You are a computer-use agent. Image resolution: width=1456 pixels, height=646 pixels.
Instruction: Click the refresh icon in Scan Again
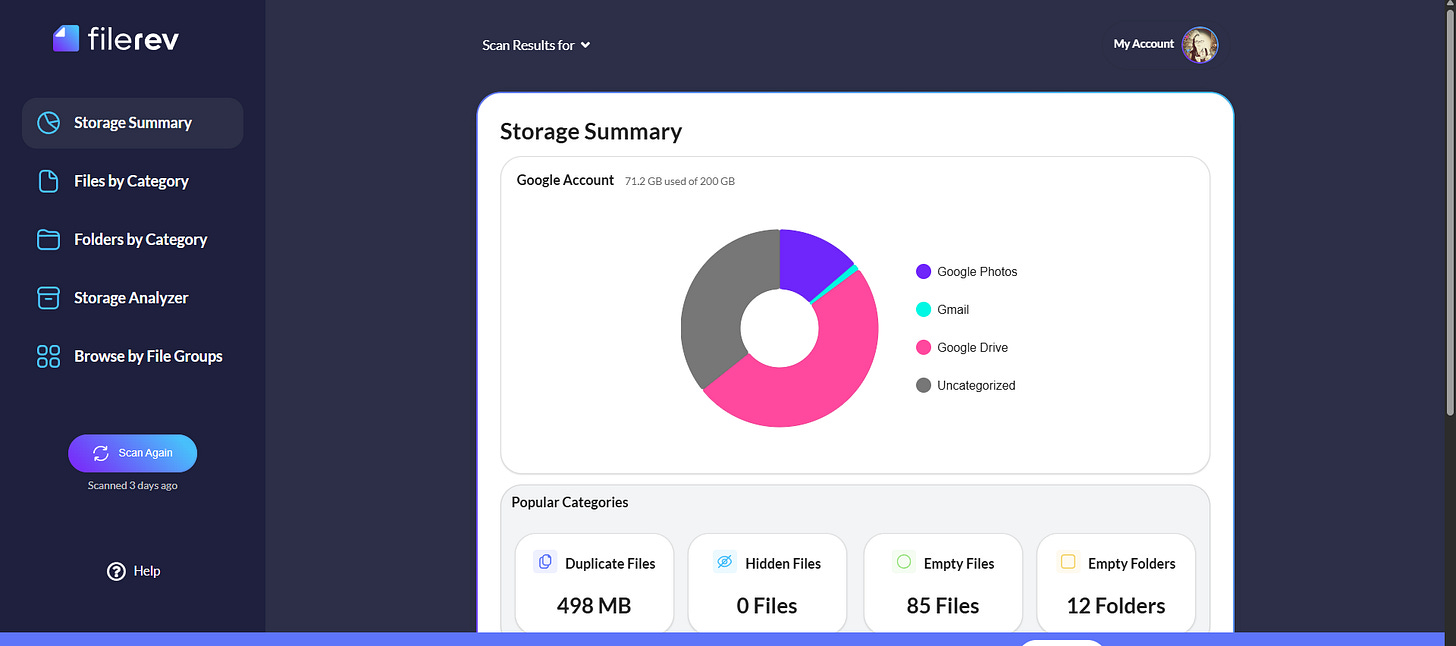(101, 453)
